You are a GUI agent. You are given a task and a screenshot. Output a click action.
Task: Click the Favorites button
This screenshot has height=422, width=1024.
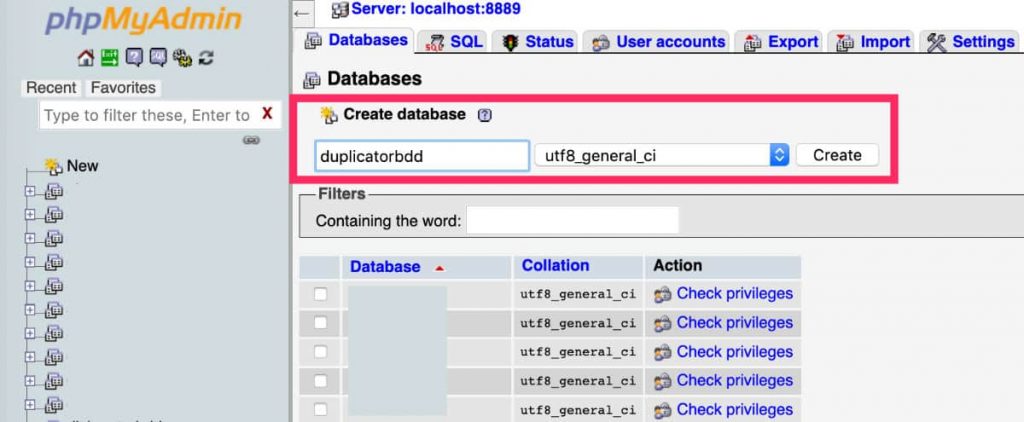(x=123, y=88)
